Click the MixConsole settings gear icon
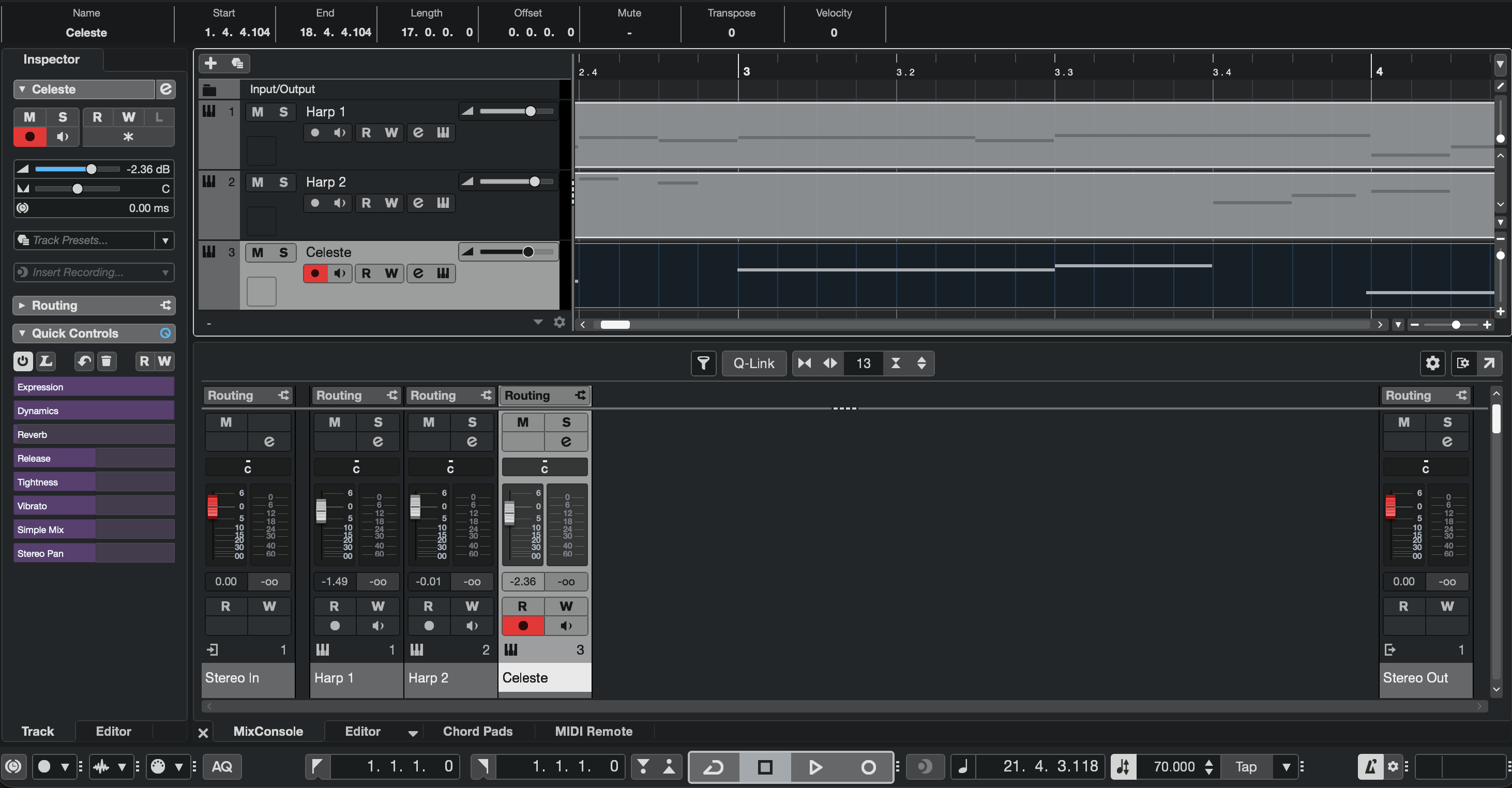 [1433, 363]
